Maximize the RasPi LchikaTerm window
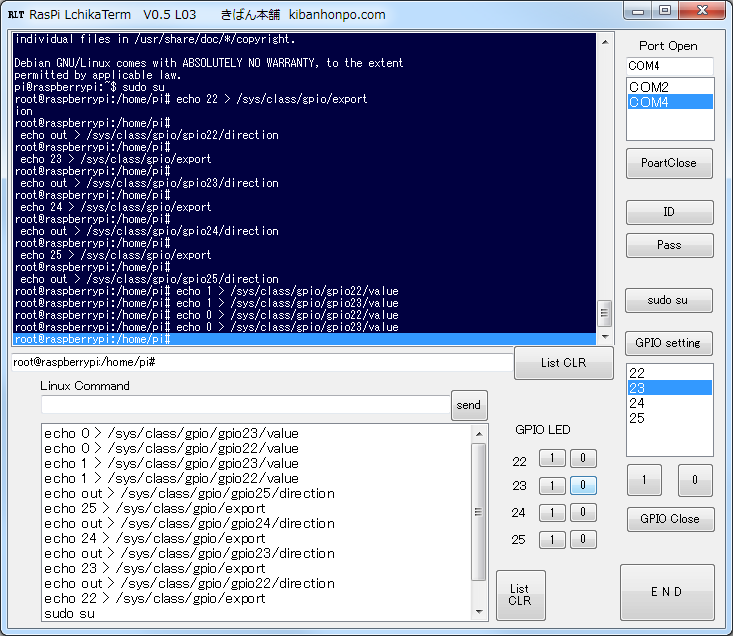 pyautogui.click(x=665, y=11)
